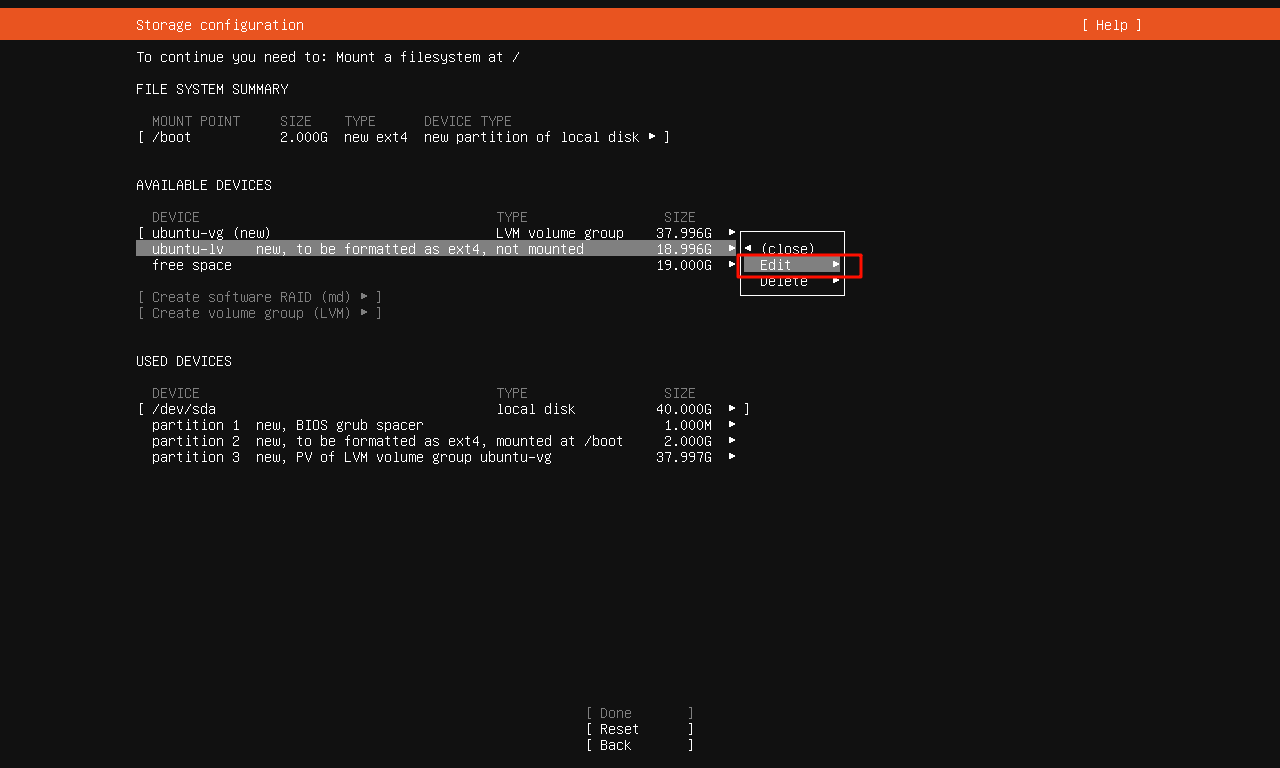Click the Done button
This screenshot has height=768, width=1280.
tap(640, 713)
